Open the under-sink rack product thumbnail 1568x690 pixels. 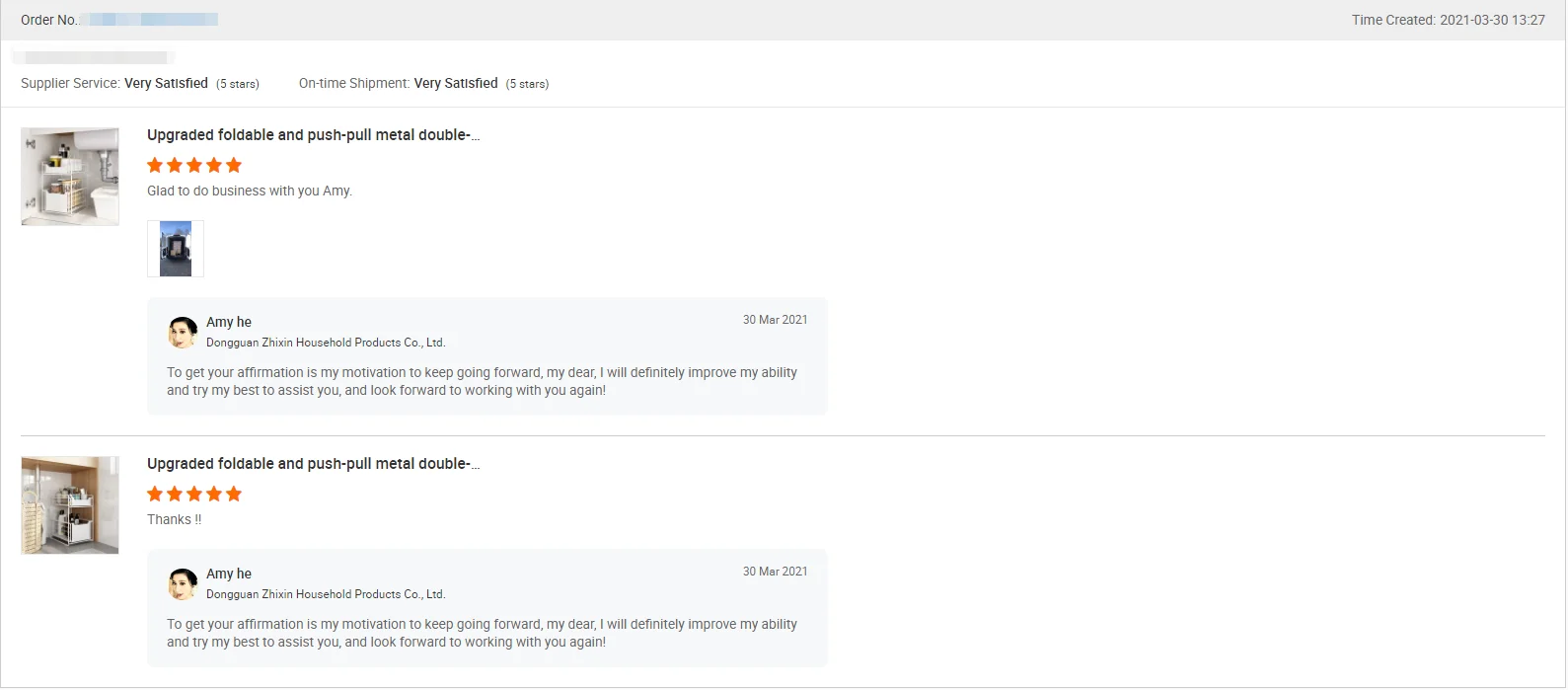pos(70,177)
